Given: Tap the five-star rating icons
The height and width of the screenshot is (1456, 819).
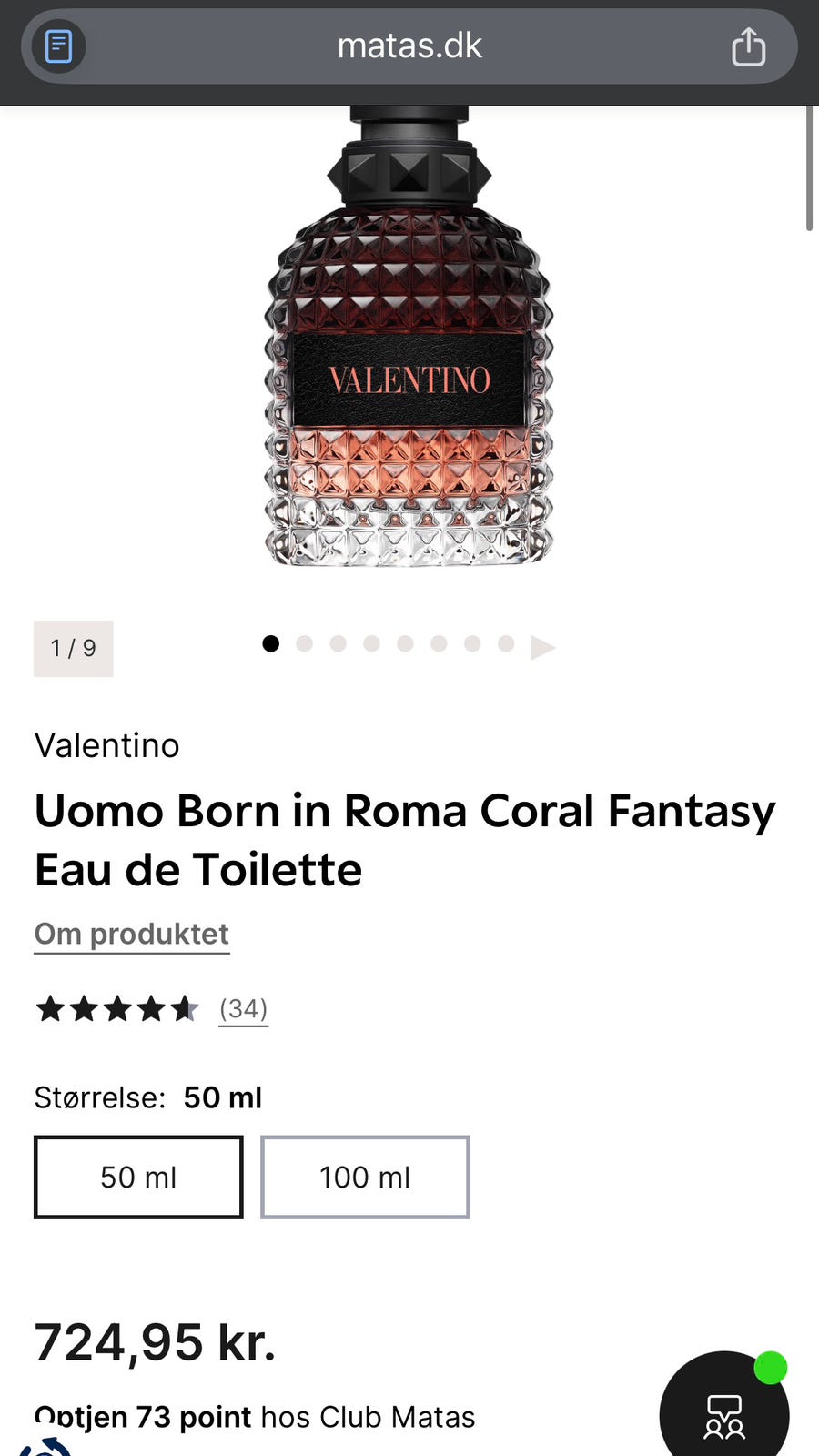Looking at the screenshot, I should pyautogui.click(x=116, y=1008).
